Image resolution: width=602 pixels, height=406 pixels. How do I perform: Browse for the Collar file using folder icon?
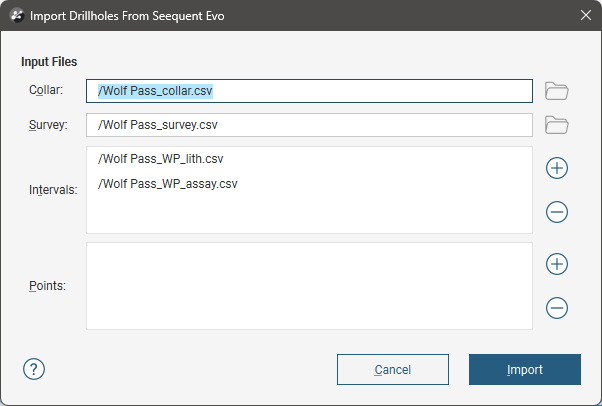[557, 91]
